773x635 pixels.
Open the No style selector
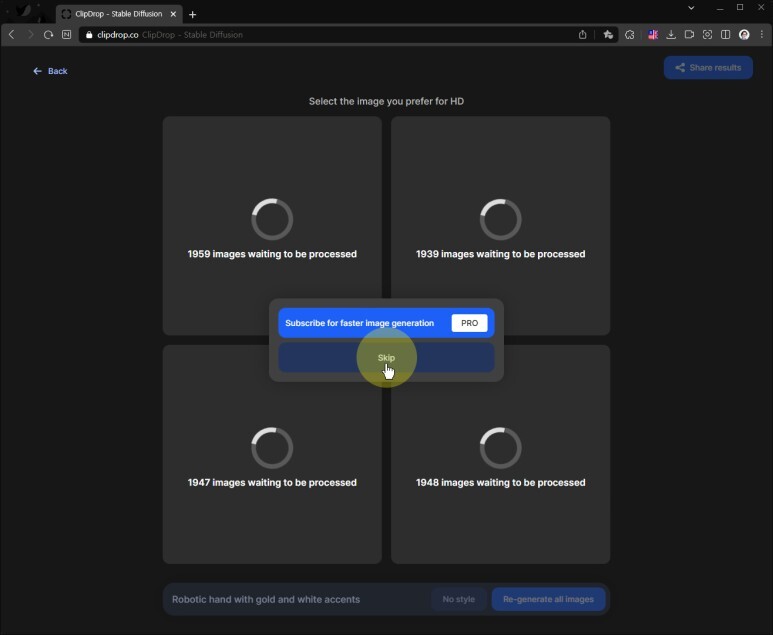point(458,599)
